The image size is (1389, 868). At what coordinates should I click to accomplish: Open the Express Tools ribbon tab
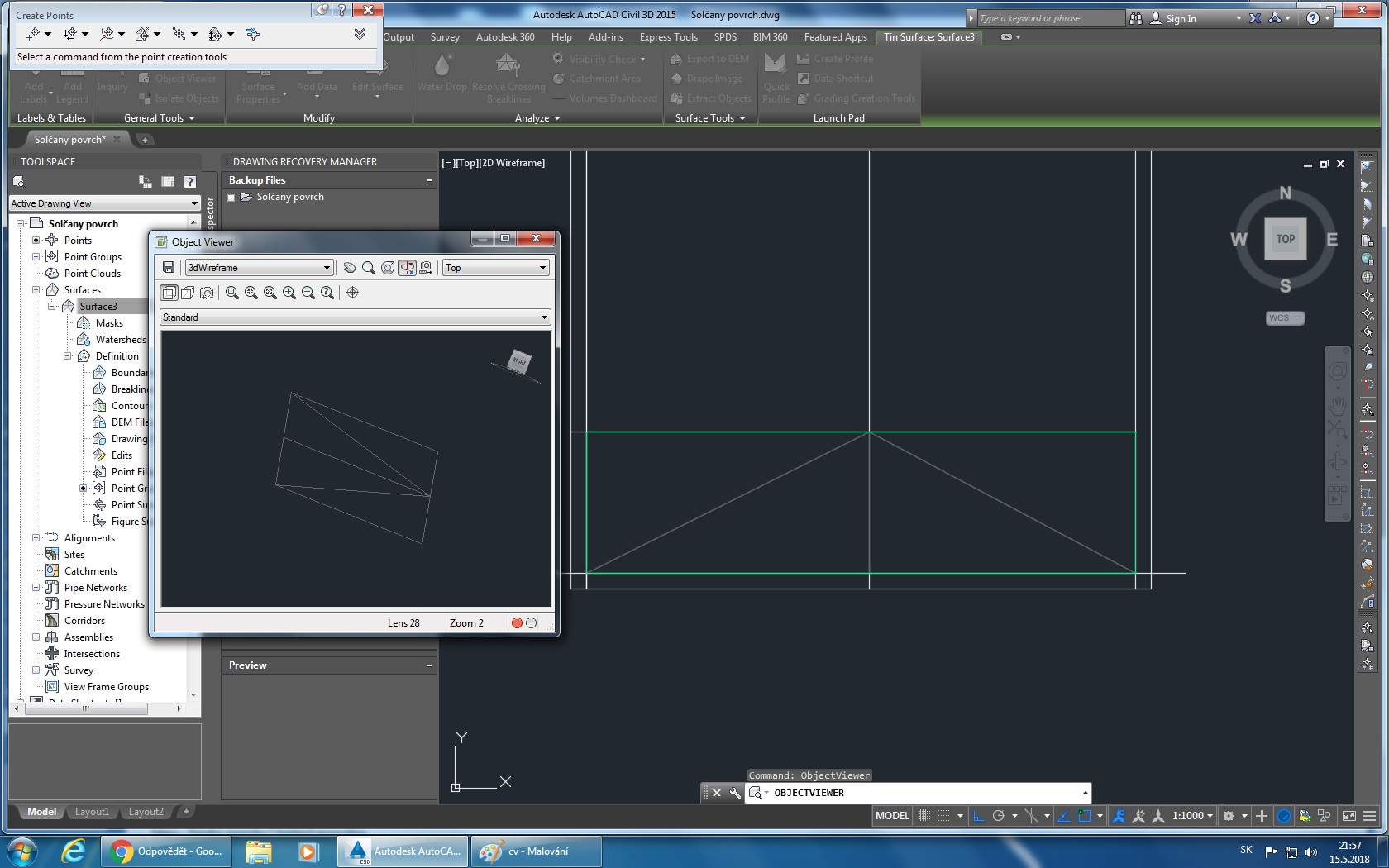668,37
